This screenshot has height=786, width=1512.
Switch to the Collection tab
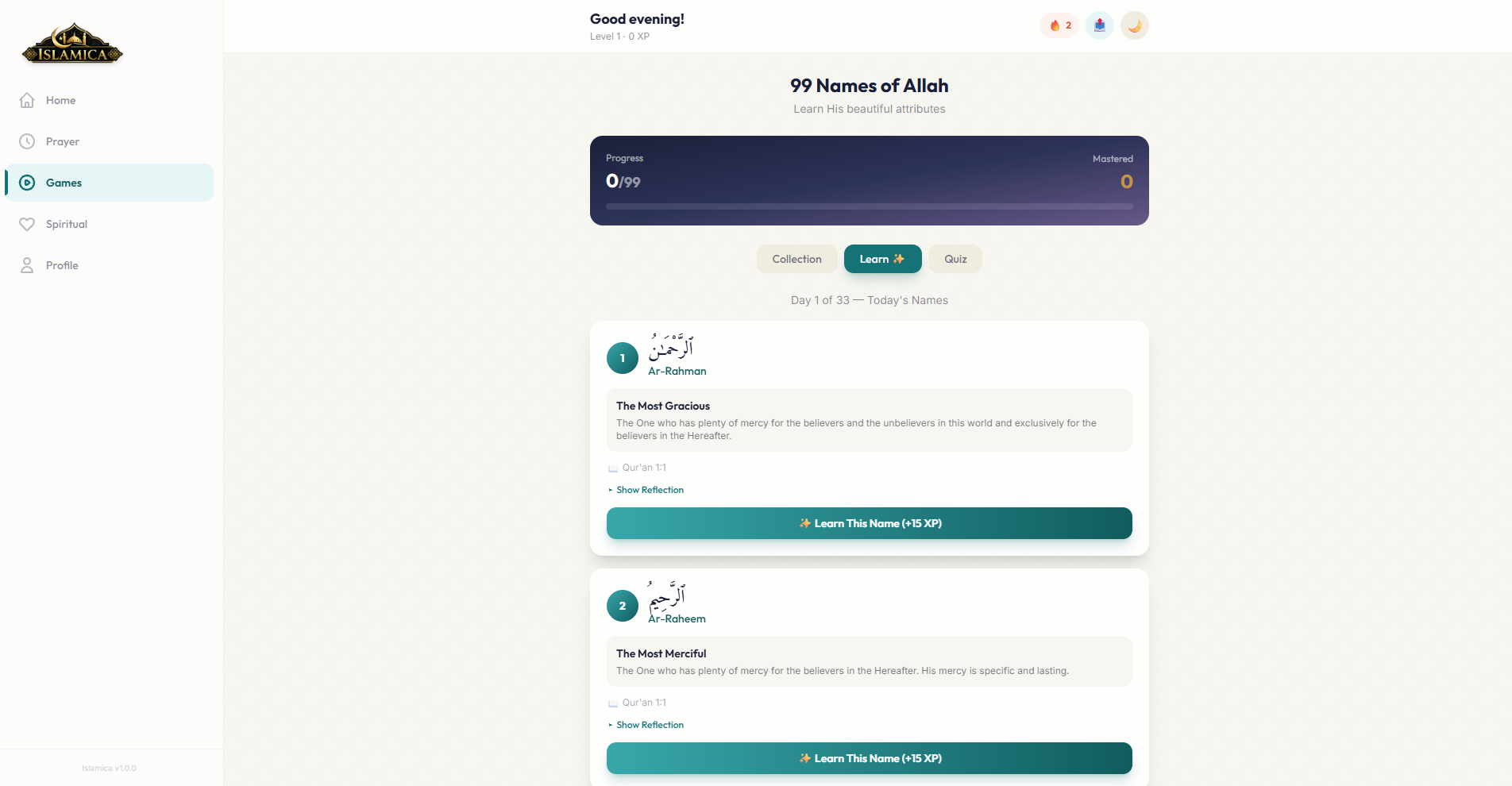point(796,259)
